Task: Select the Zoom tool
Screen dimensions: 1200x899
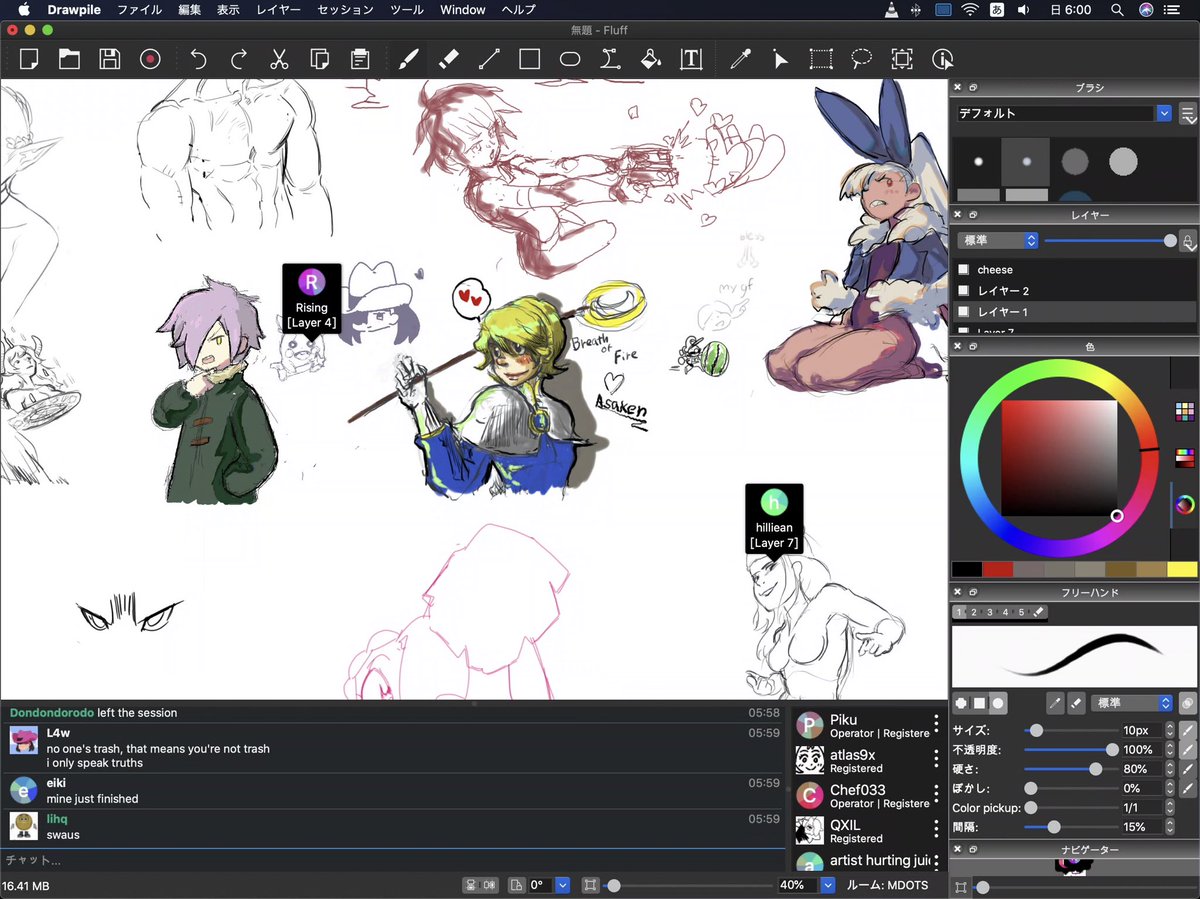Action: click(x=902, y=60)
